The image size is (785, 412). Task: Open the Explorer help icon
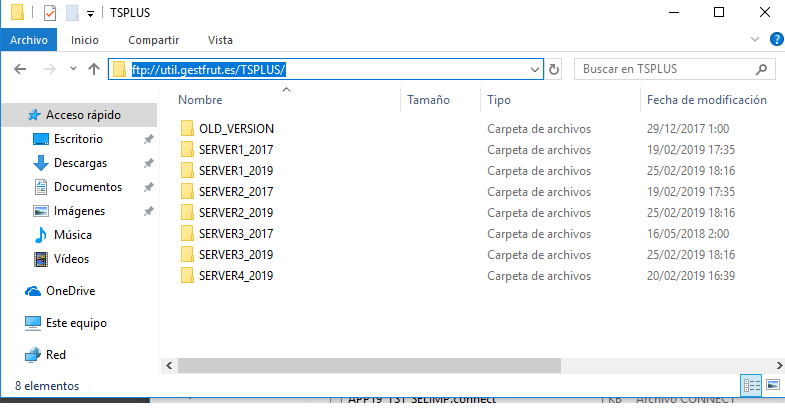[774, 40]
